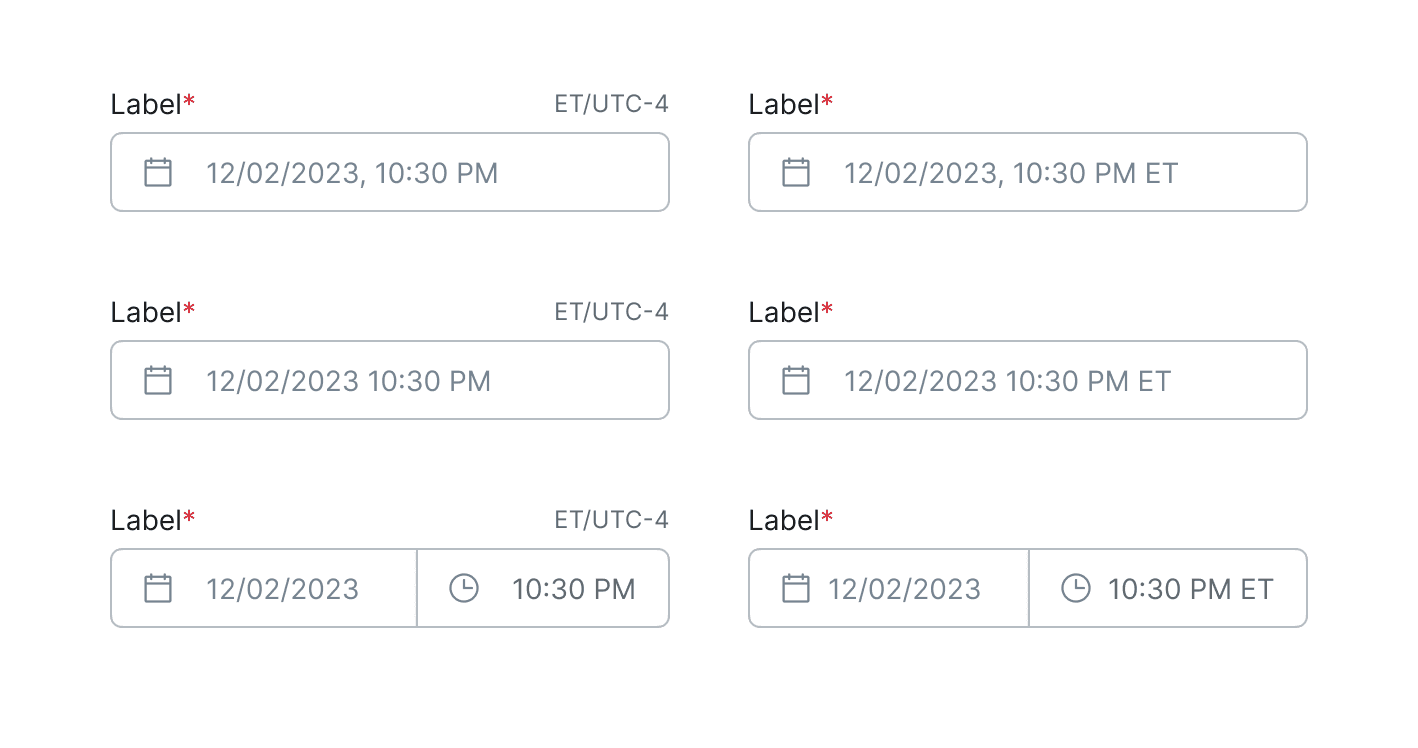1418x748 pixels.
Task: Click the clock icon next to "10:30 PM ET"
Action: (x=1075, y=588)
